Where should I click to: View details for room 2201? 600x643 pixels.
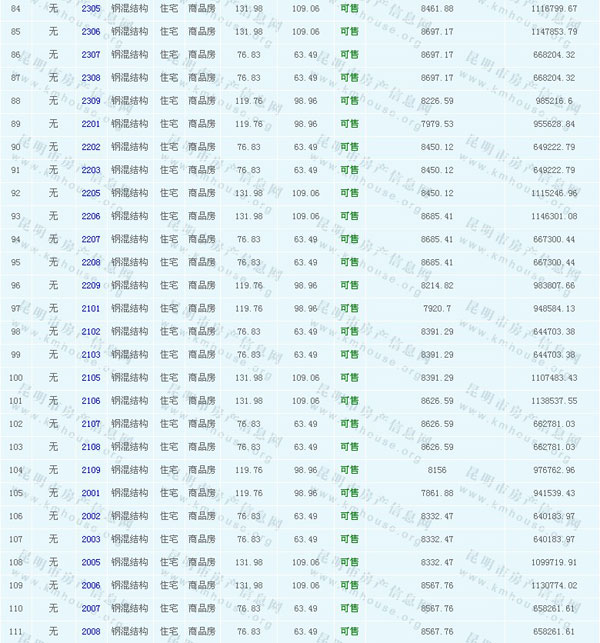click(x=90, y=124)
